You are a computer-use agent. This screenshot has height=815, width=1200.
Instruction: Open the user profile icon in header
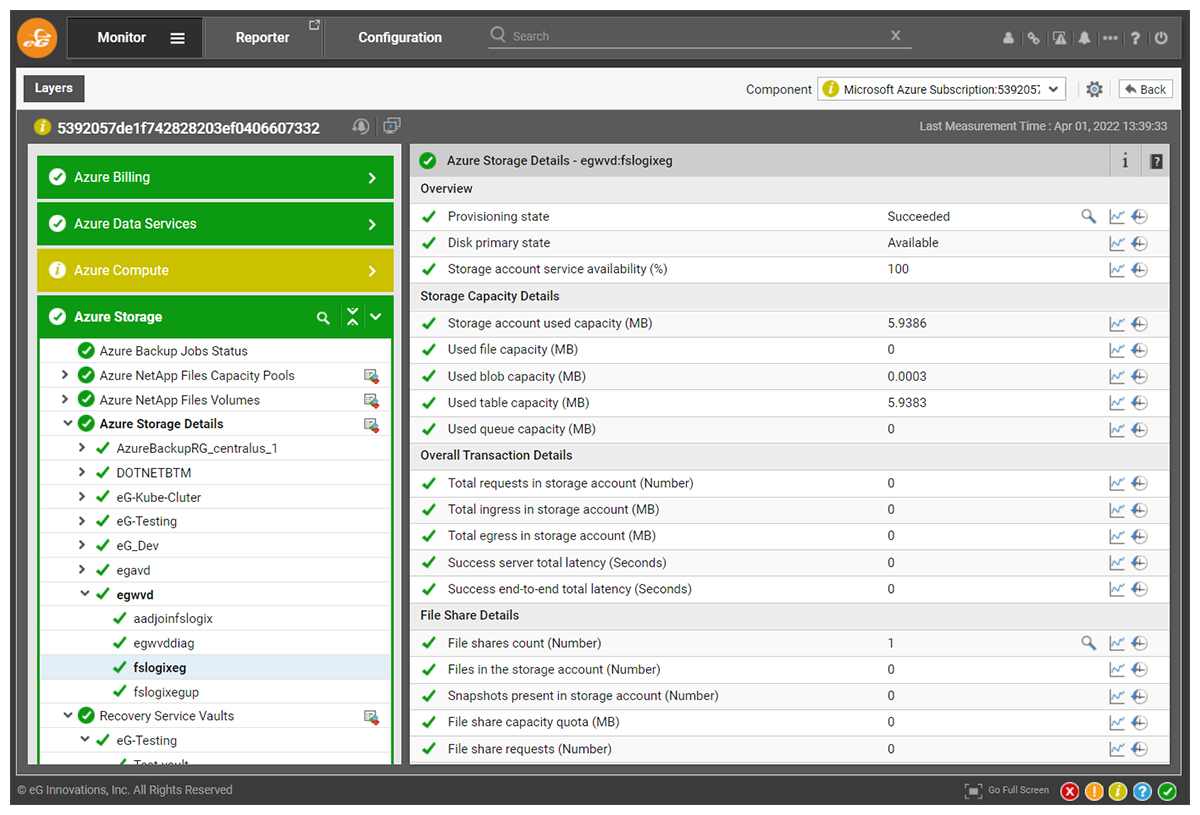point(1008,38)
